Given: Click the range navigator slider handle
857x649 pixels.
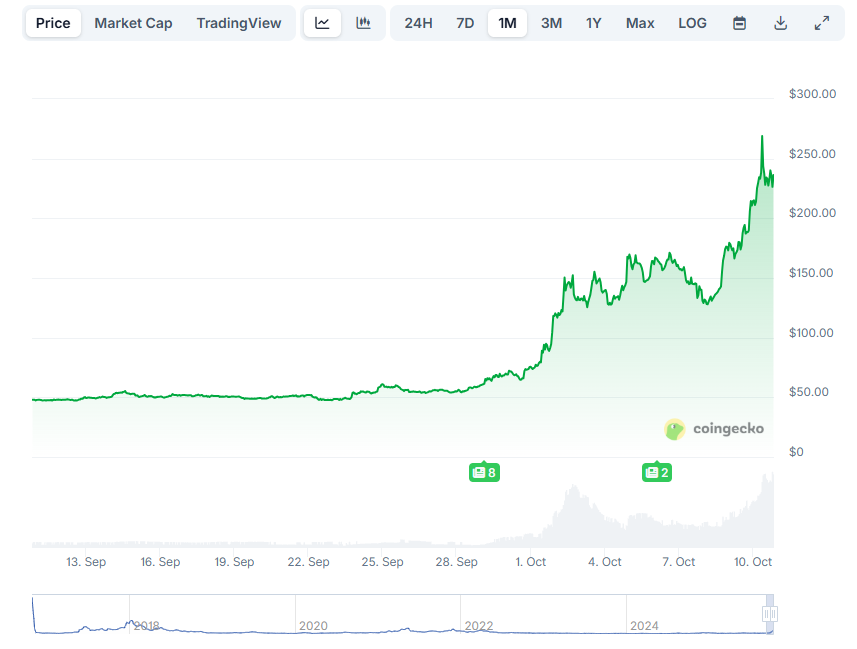Looking at the screenshot, I should 769,614.
